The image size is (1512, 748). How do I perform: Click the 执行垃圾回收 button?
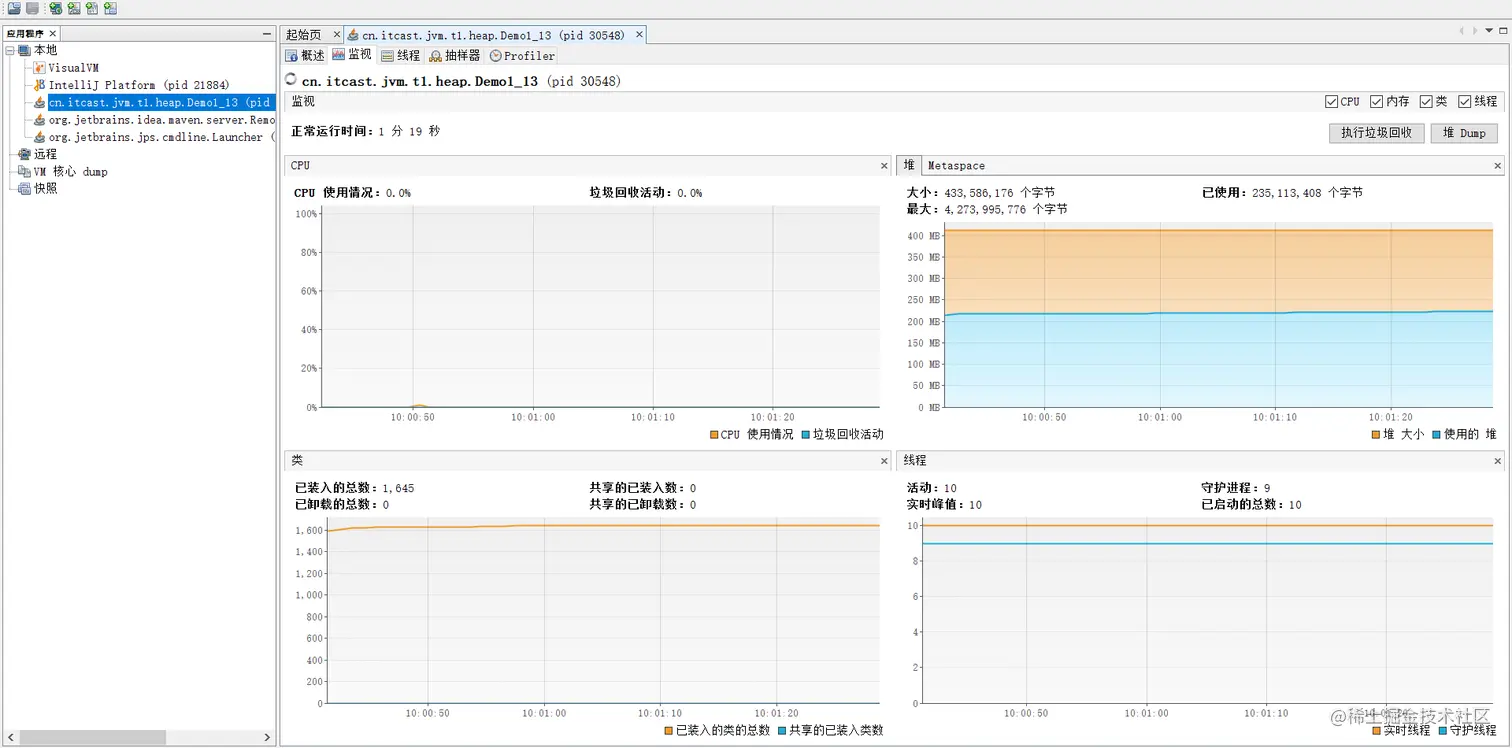(x=1376, y=133)
